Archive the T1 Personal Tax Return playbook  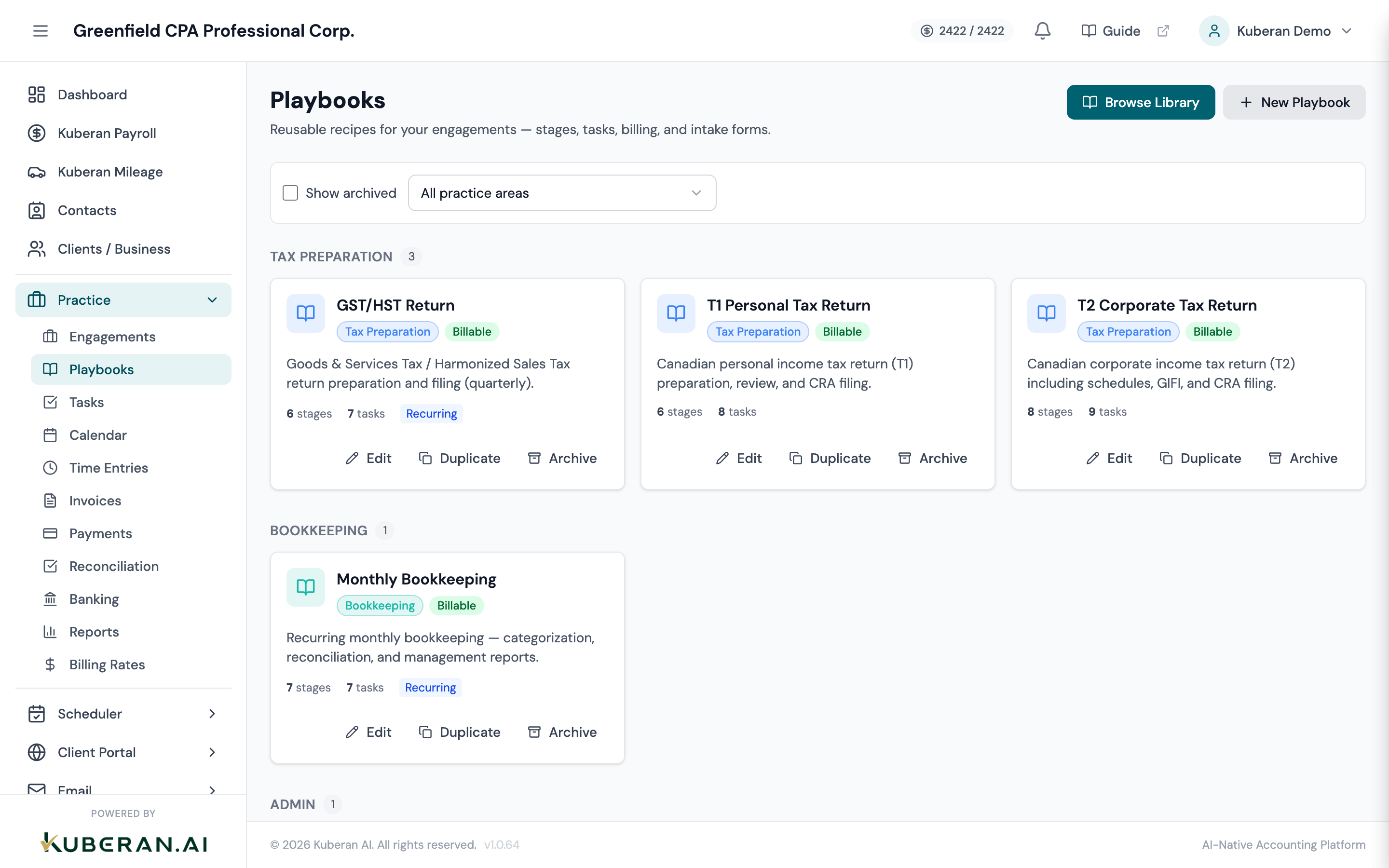click(x=932, y=458)
